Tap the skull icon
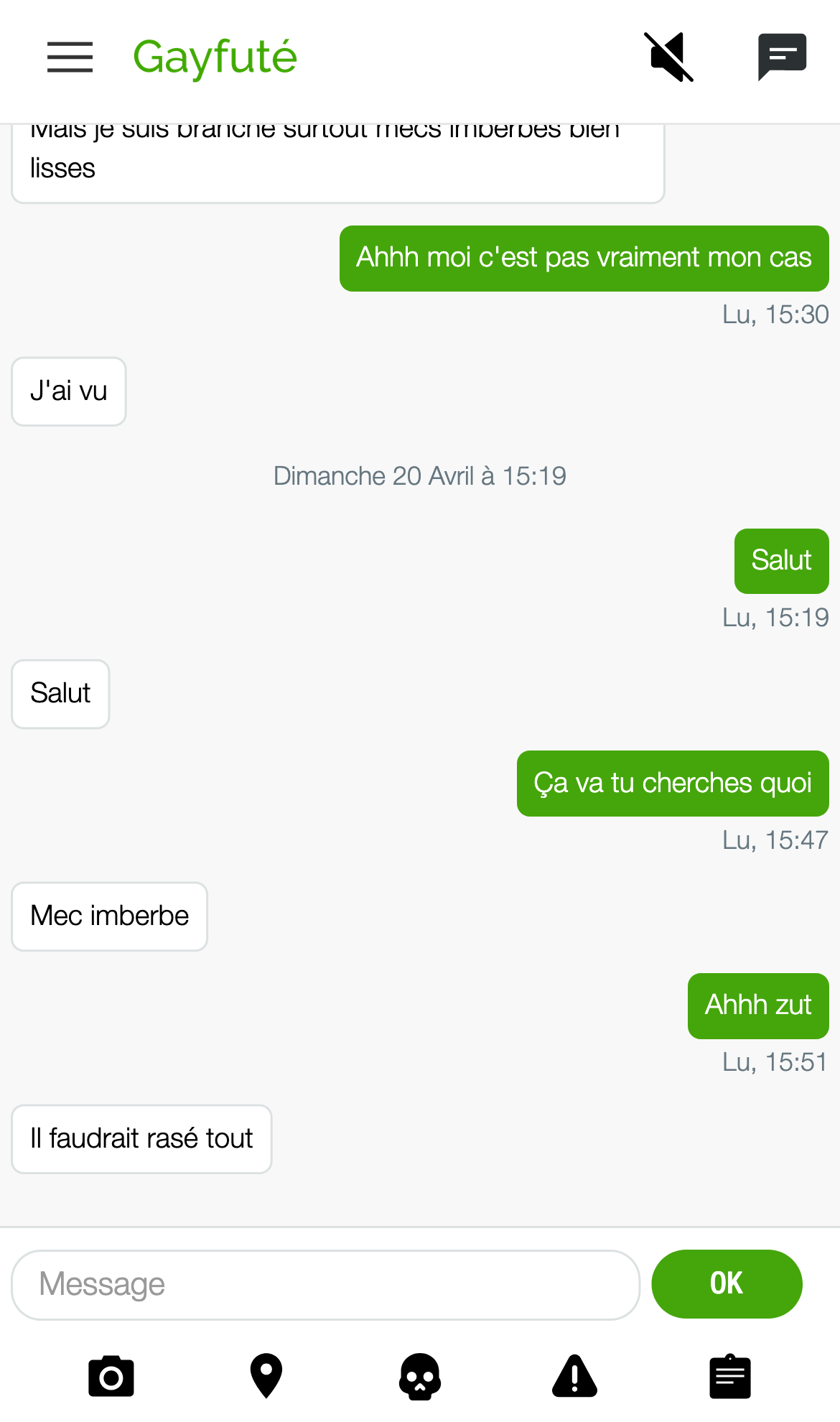 click(x=420, y=1377)
